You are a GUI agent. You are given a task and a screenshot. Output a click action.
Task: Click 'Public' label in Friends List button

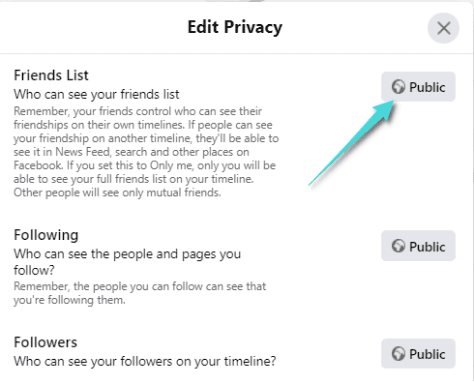(427, 87)
